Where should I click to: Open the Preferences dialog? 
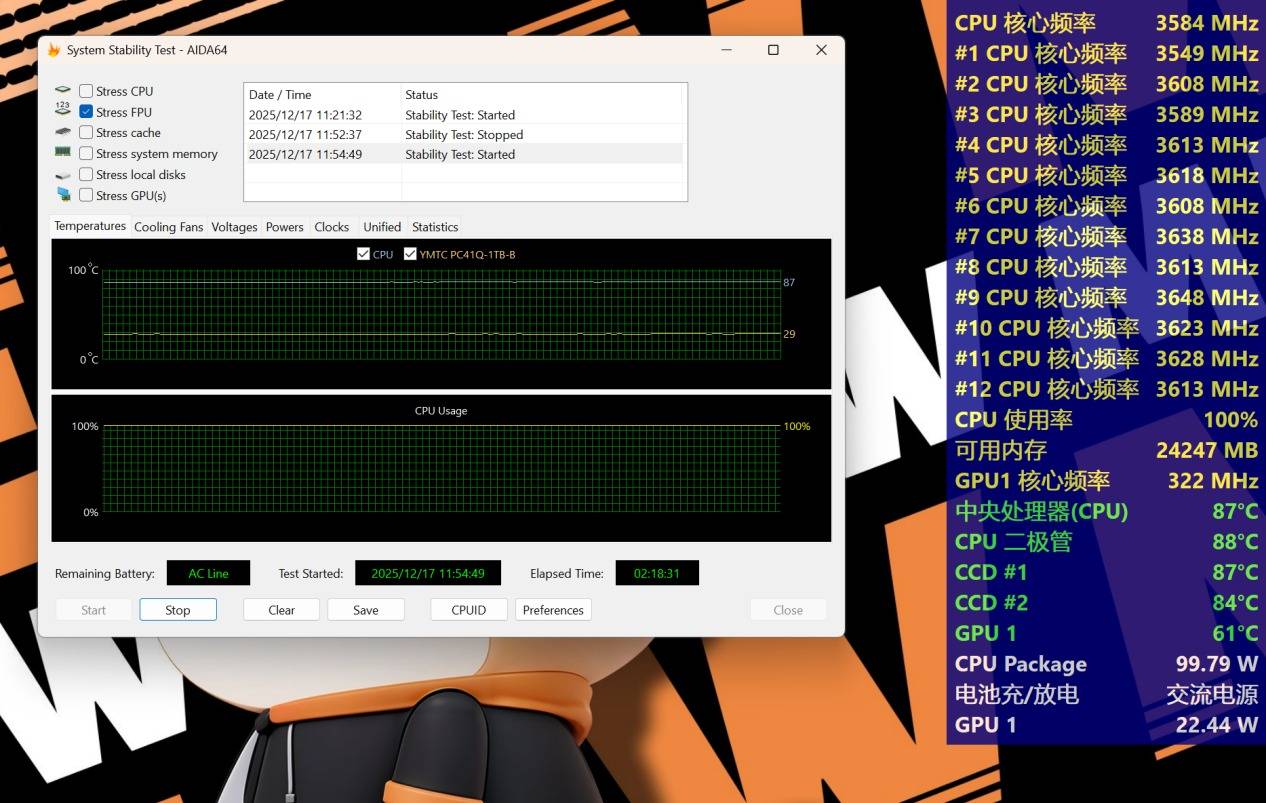tap(553, 610)
